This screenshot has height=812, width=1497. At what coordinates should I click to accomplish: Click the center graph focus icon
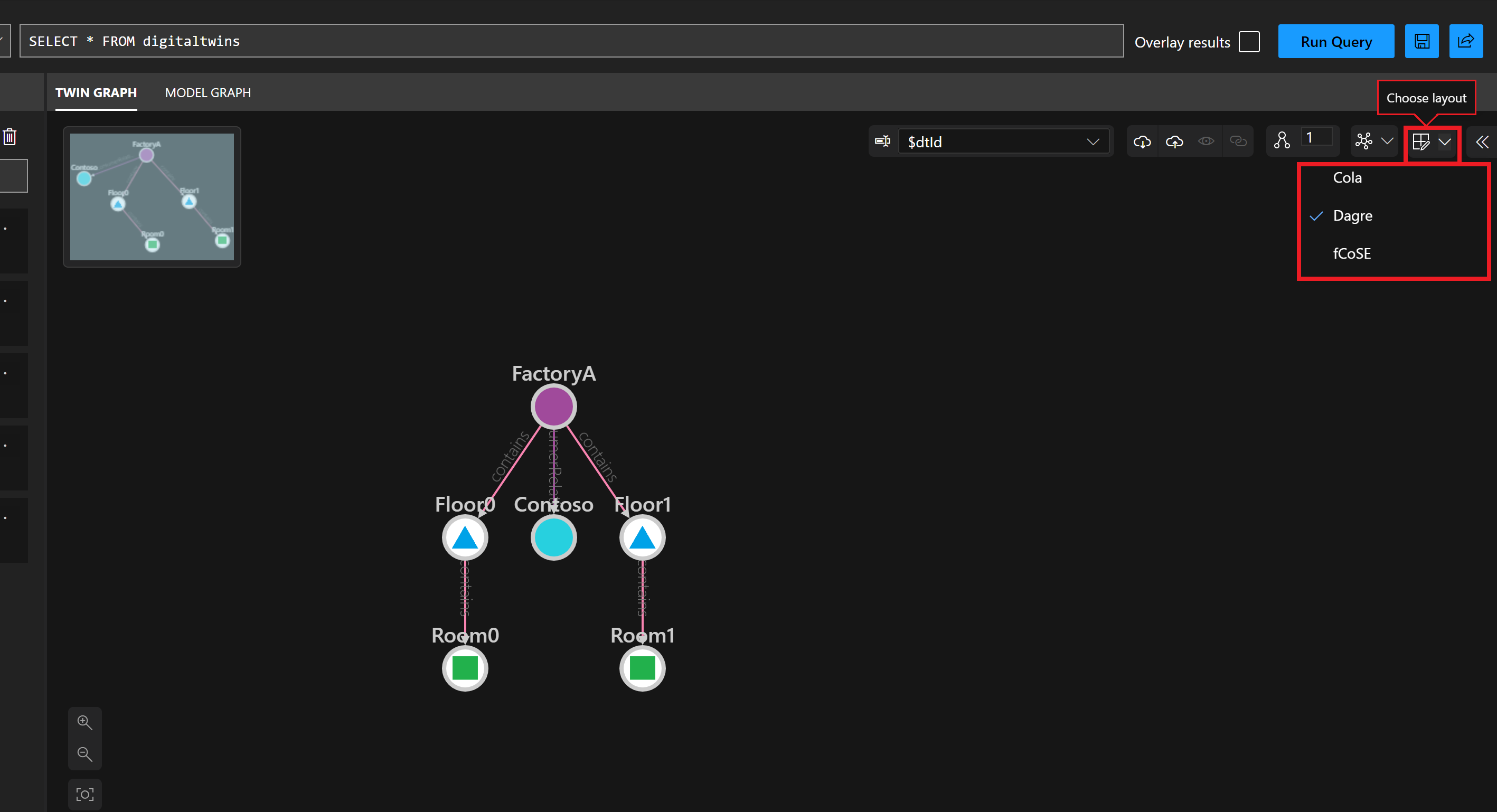[x=85, y=794]
